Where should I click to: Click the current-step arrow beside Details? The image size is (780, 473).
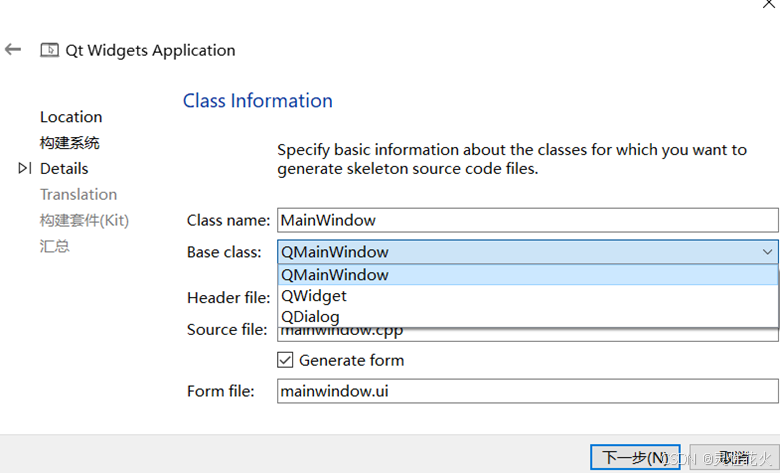click(25, 168)
